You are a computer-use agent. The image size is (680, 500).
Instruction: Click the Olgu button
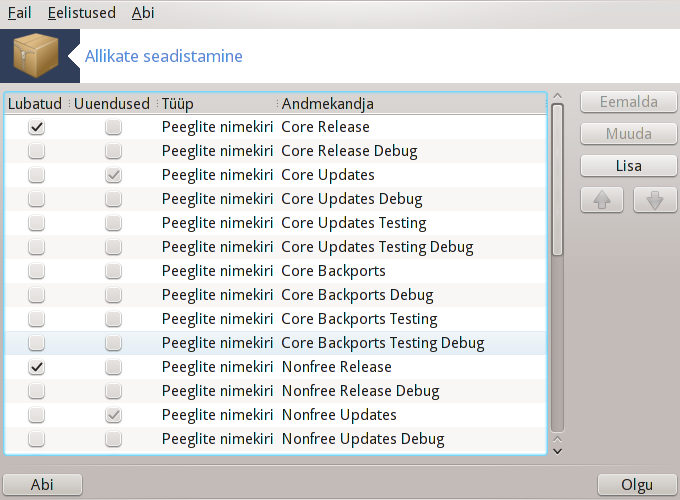click(x=637, y=484)
